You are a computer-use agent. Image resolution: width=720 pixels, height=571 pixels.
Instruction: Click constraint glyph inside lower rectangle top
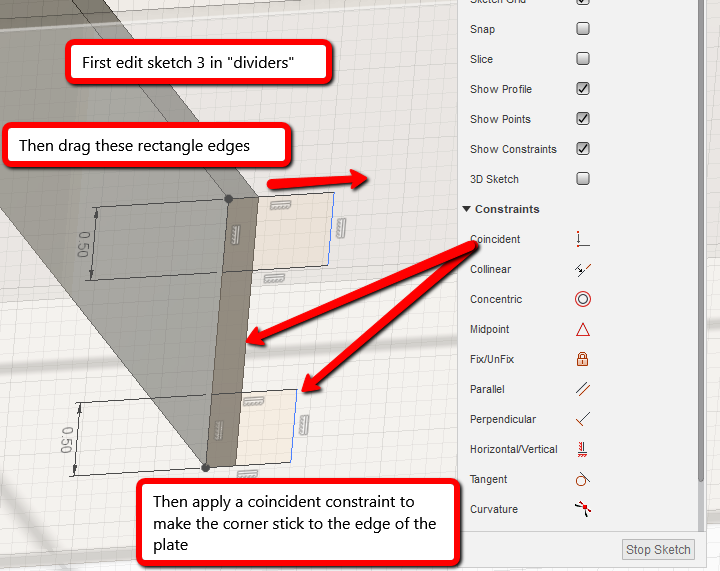point(253,401)
